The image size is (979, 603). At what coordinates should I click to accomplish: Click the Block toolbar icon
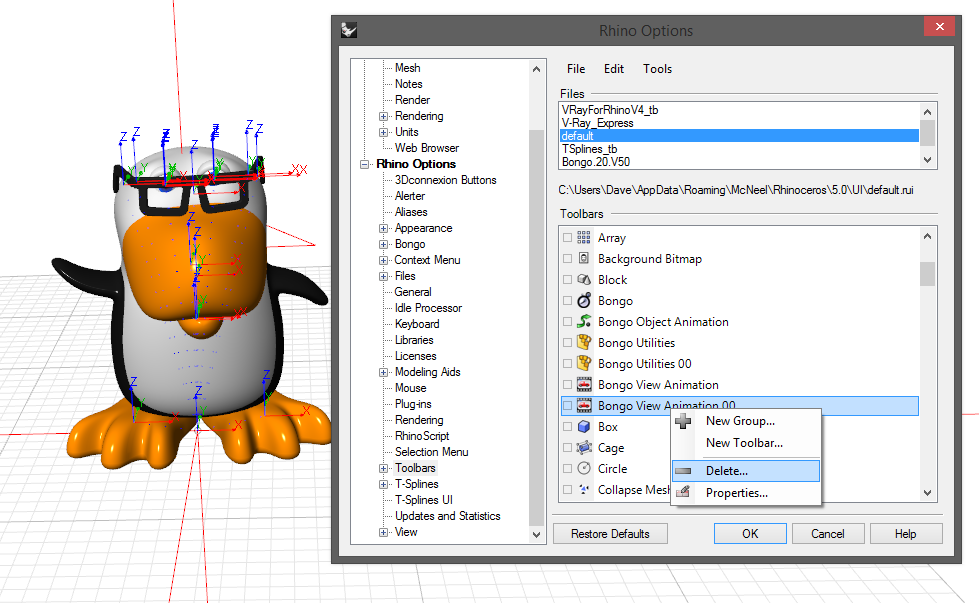click(x=584, y=280)
